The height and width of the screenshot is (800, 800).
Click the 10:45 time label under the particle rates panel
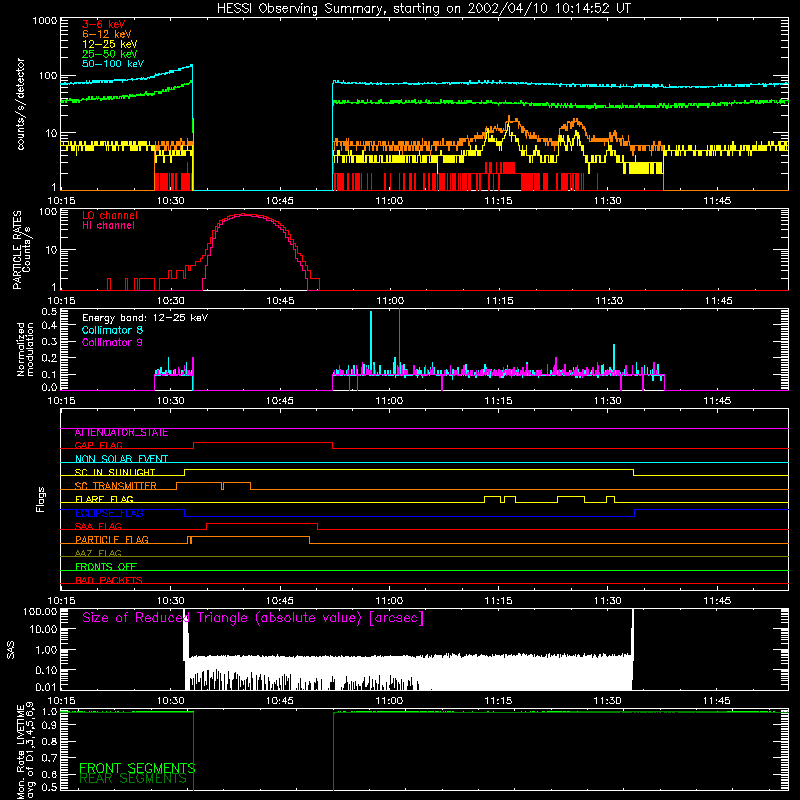[x=280, y=301]
